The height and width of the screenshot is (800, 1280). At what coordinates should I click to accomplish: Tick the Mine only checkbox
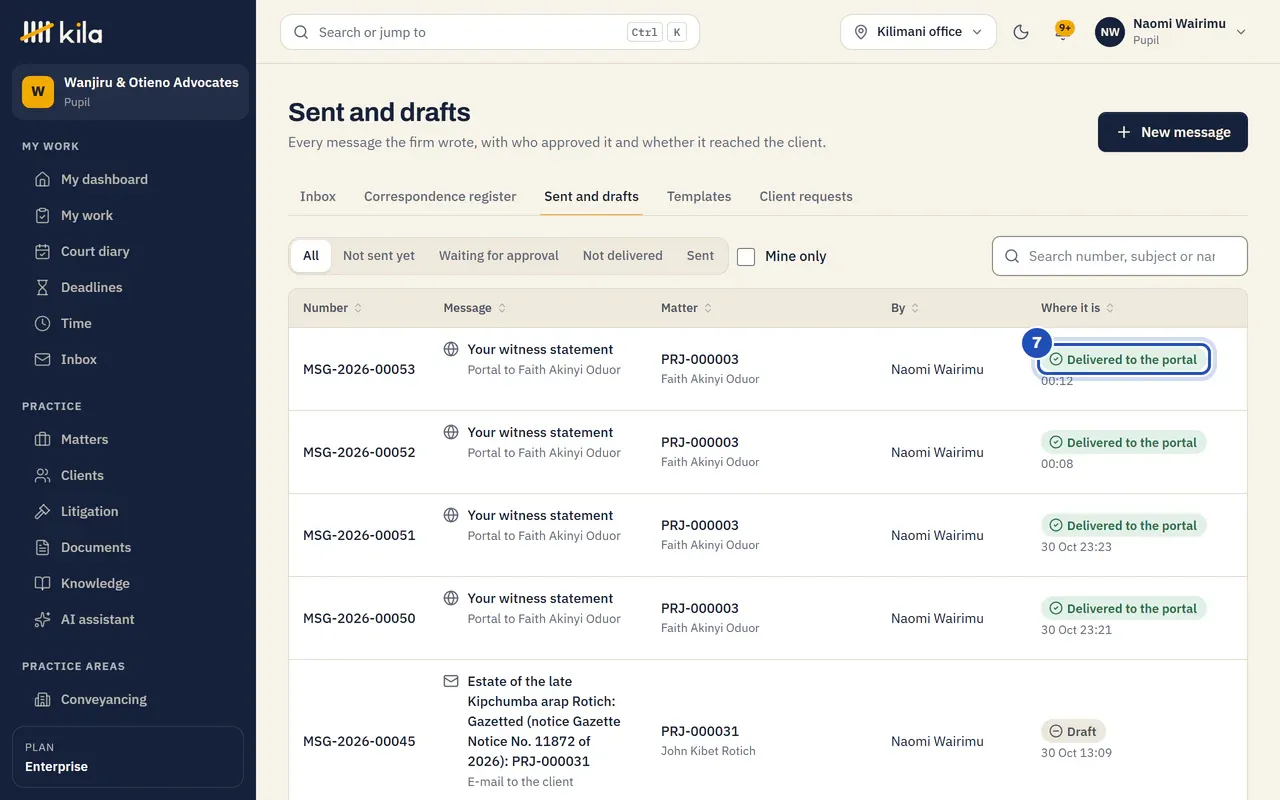pos(746,257)
